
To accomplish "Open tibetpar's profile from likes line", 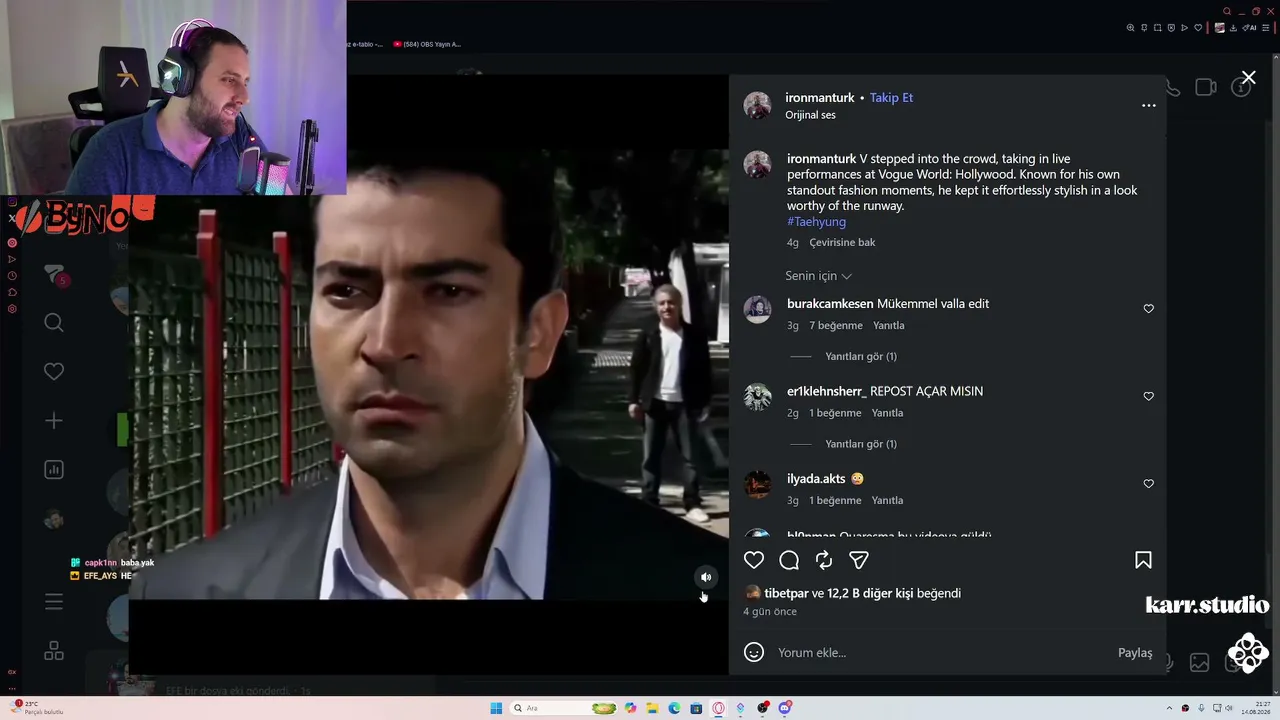I will (x=786, y=593).
